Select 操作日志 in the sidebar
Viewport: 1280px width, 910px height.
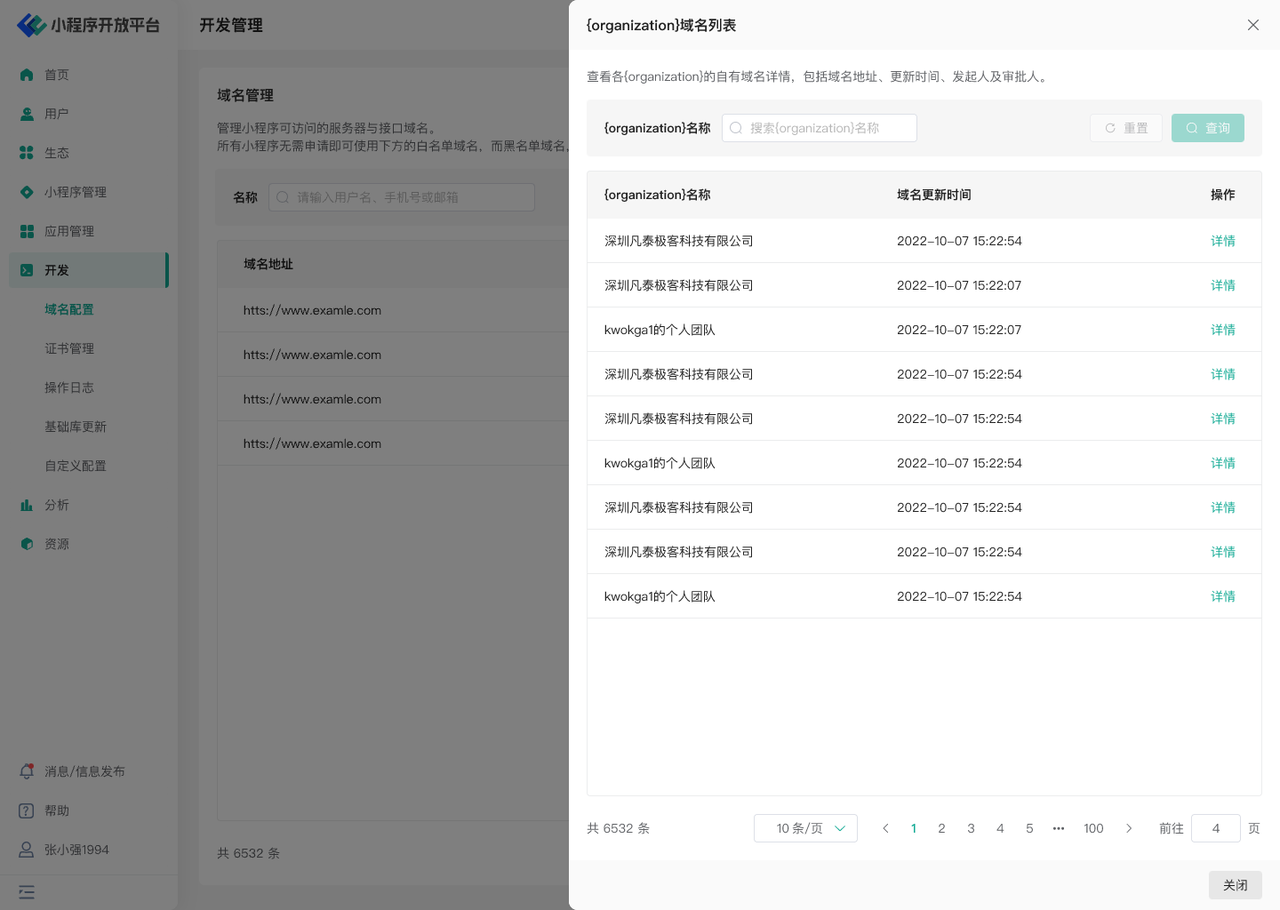click(69, 387)
